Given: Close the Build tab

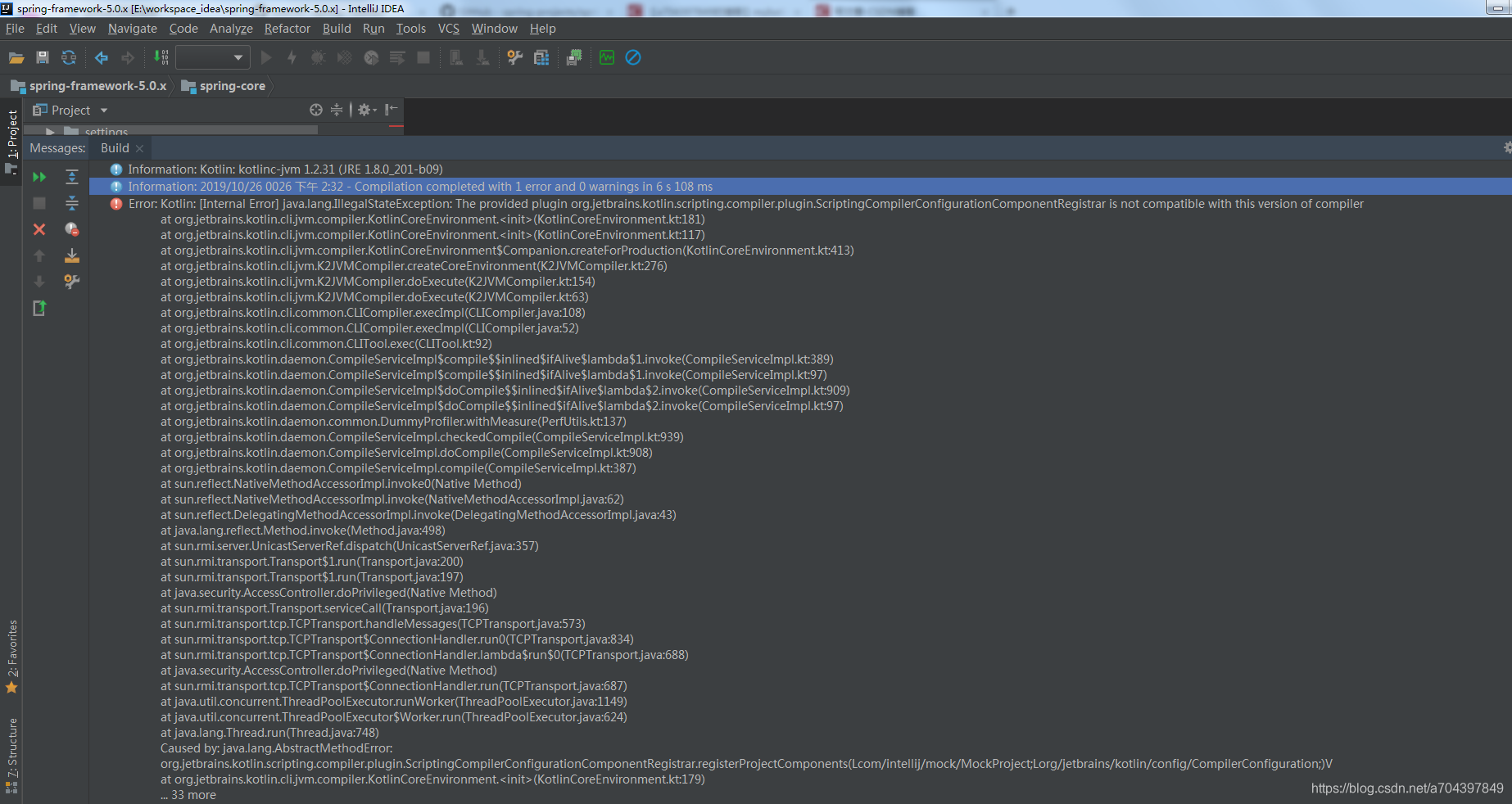Looking at the screenshot, I should 140,148.
